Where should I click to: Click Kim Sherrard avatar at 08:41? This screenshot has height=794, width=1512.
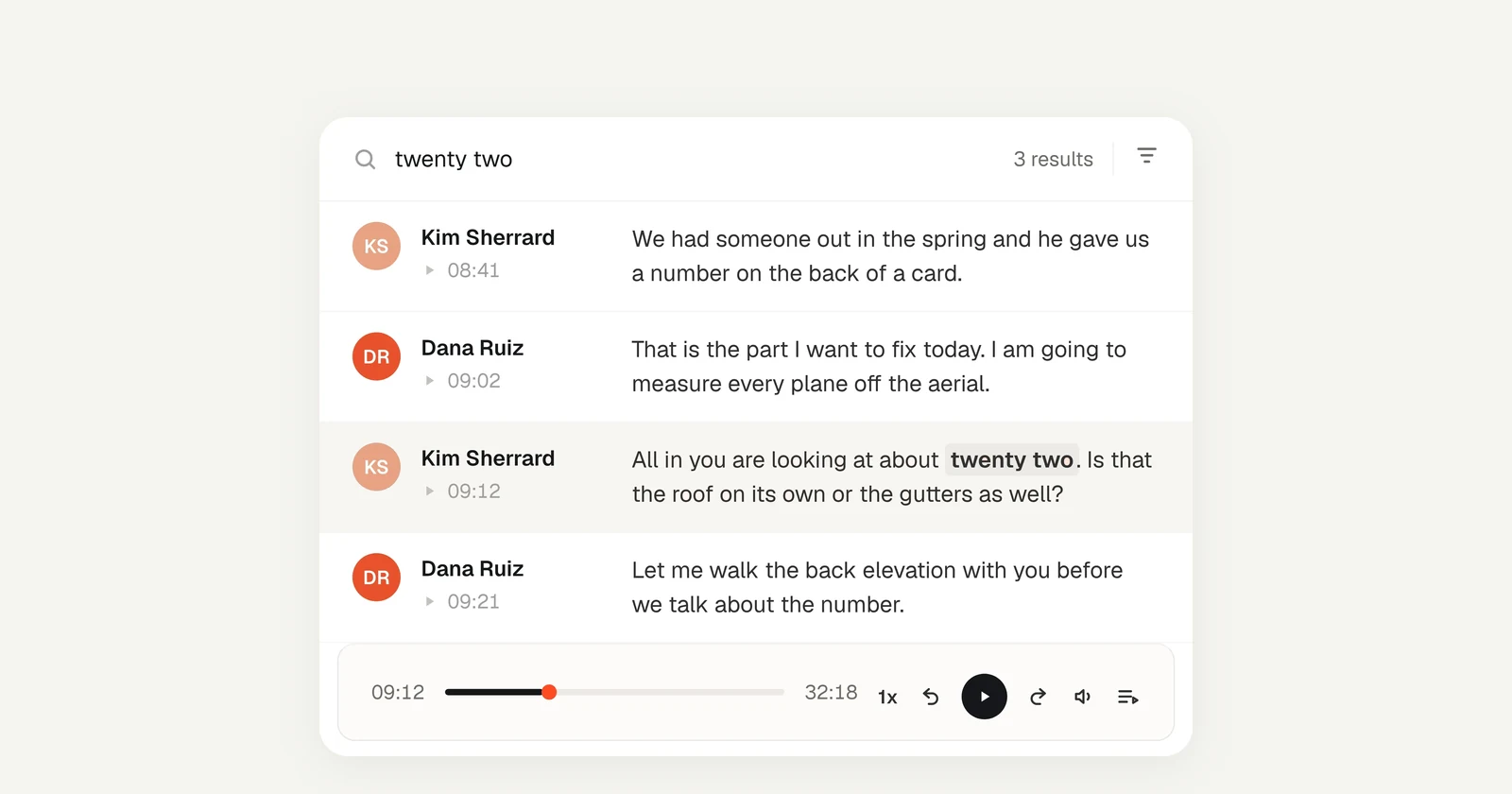pyautogui.click(x=376, y=246)
